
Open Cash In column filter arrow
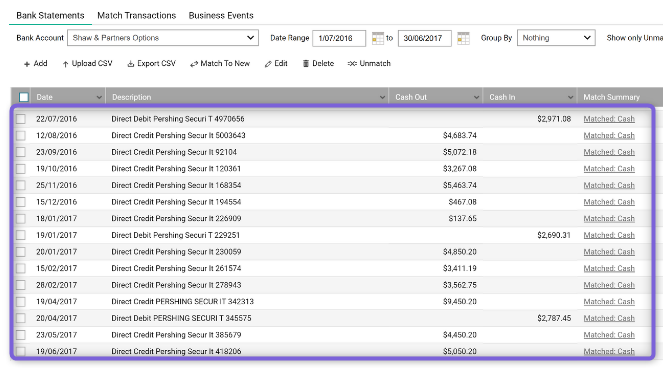click(570, 97)
